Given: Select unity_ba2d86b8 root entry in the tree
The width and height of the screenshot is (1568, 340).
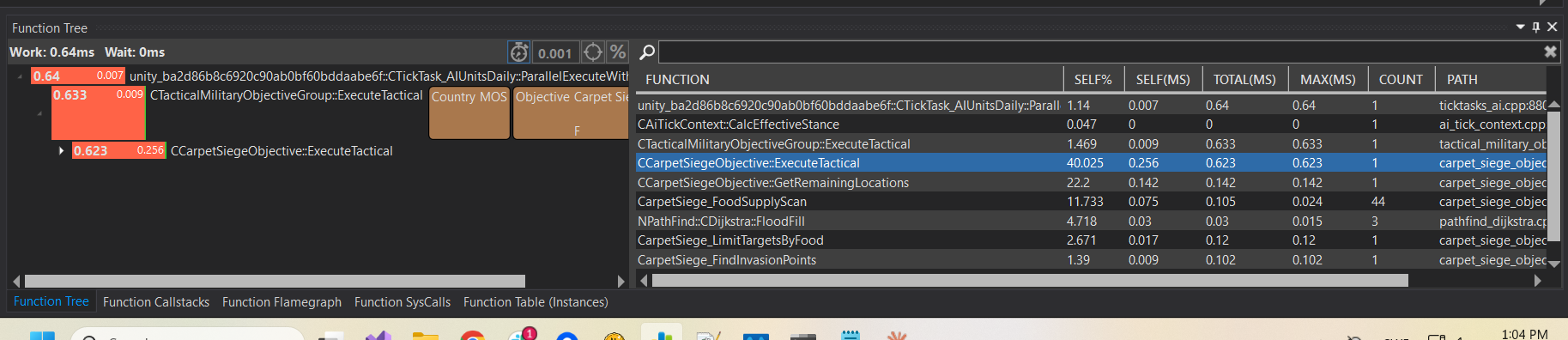Looking at the screenshot, I should 378,76.
